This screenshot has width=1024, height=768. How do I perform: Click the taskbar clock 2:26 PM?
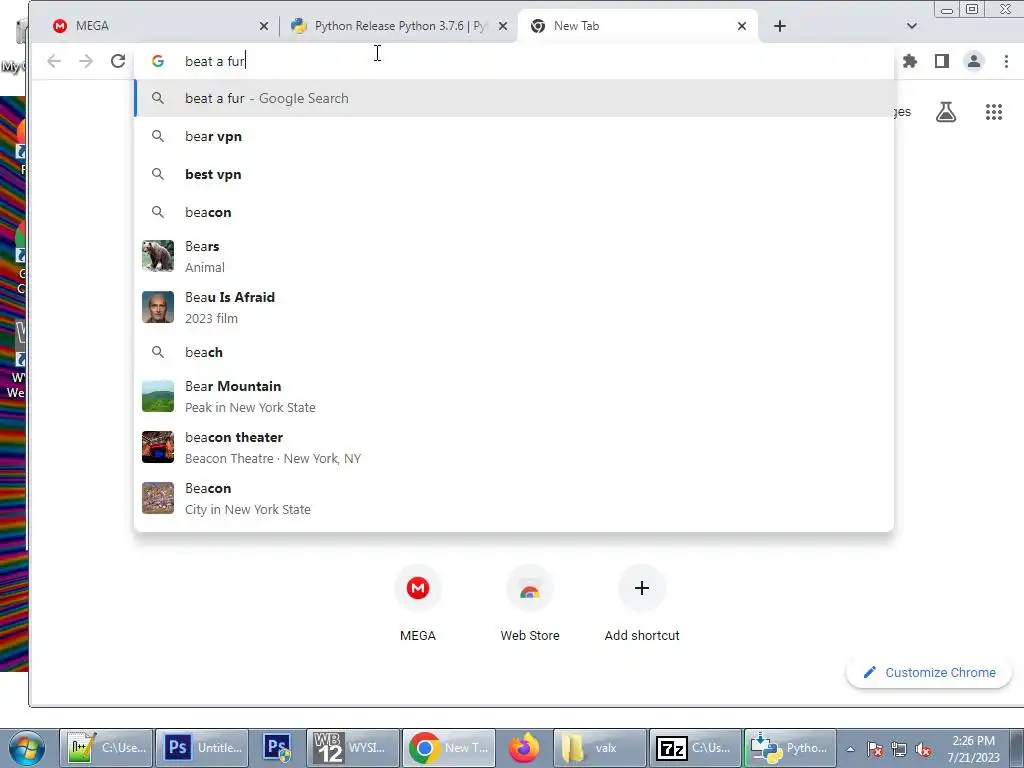tap(973, 749)
